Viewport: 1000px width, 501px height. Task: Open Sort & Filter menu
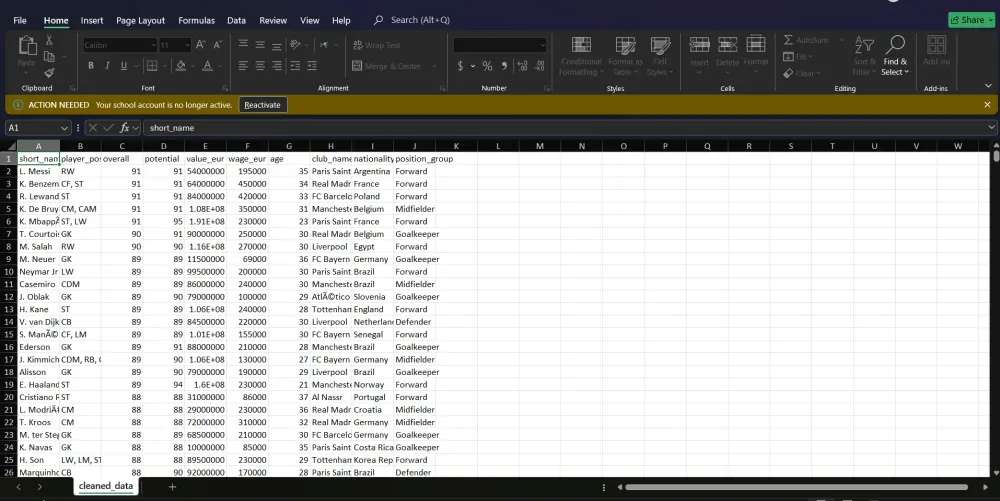click(x=864, y=56)
